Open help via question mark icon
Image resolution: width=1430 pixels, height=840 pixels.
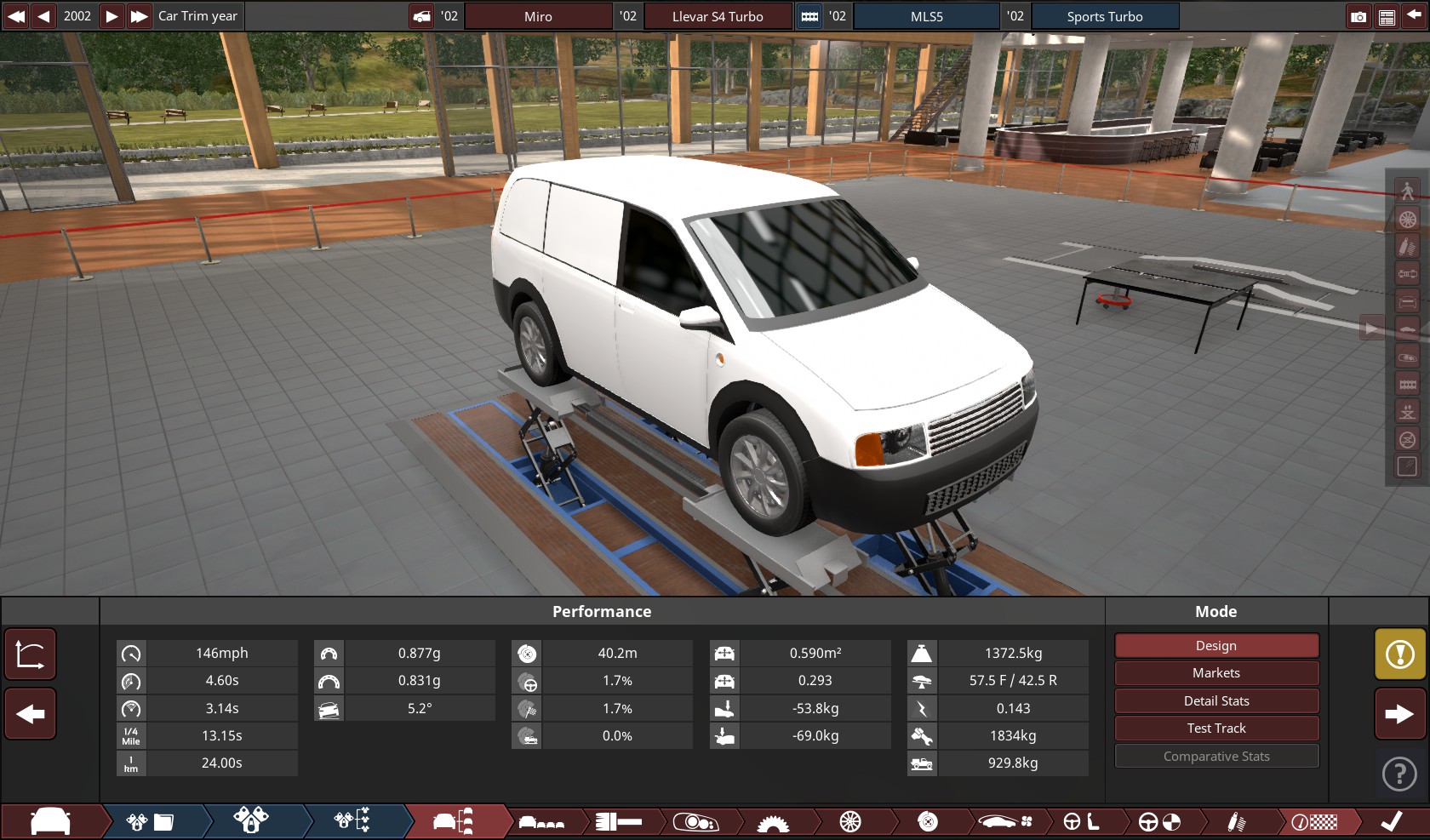1400,773
